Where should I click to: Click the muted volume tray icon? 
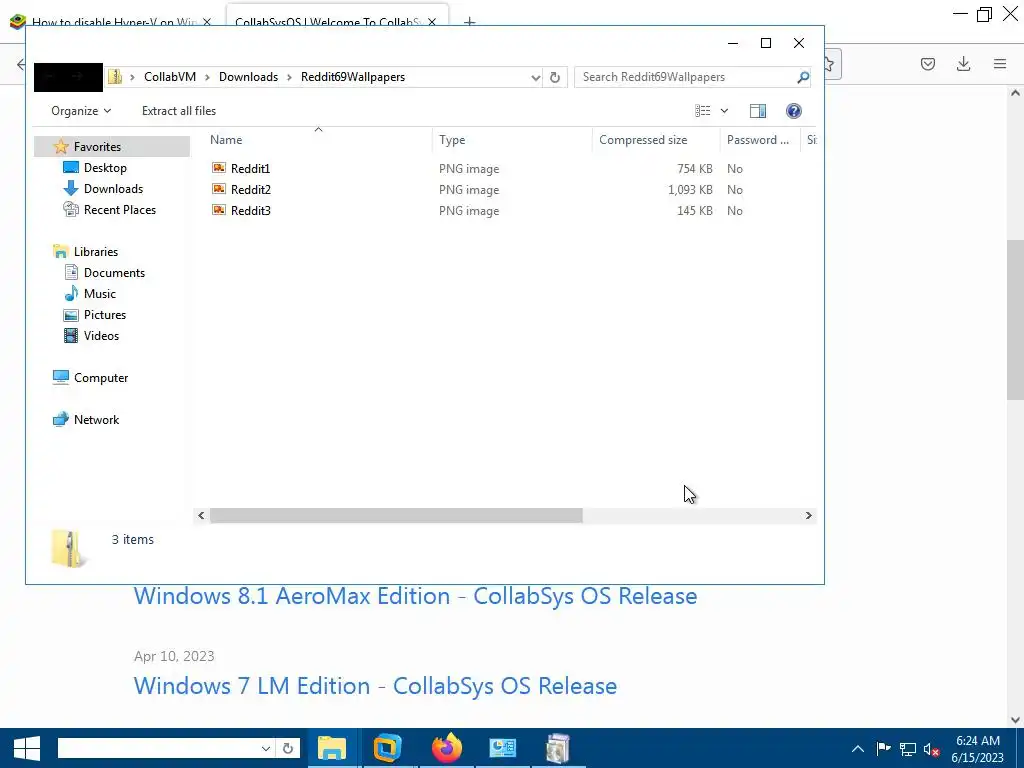[931, 749]
